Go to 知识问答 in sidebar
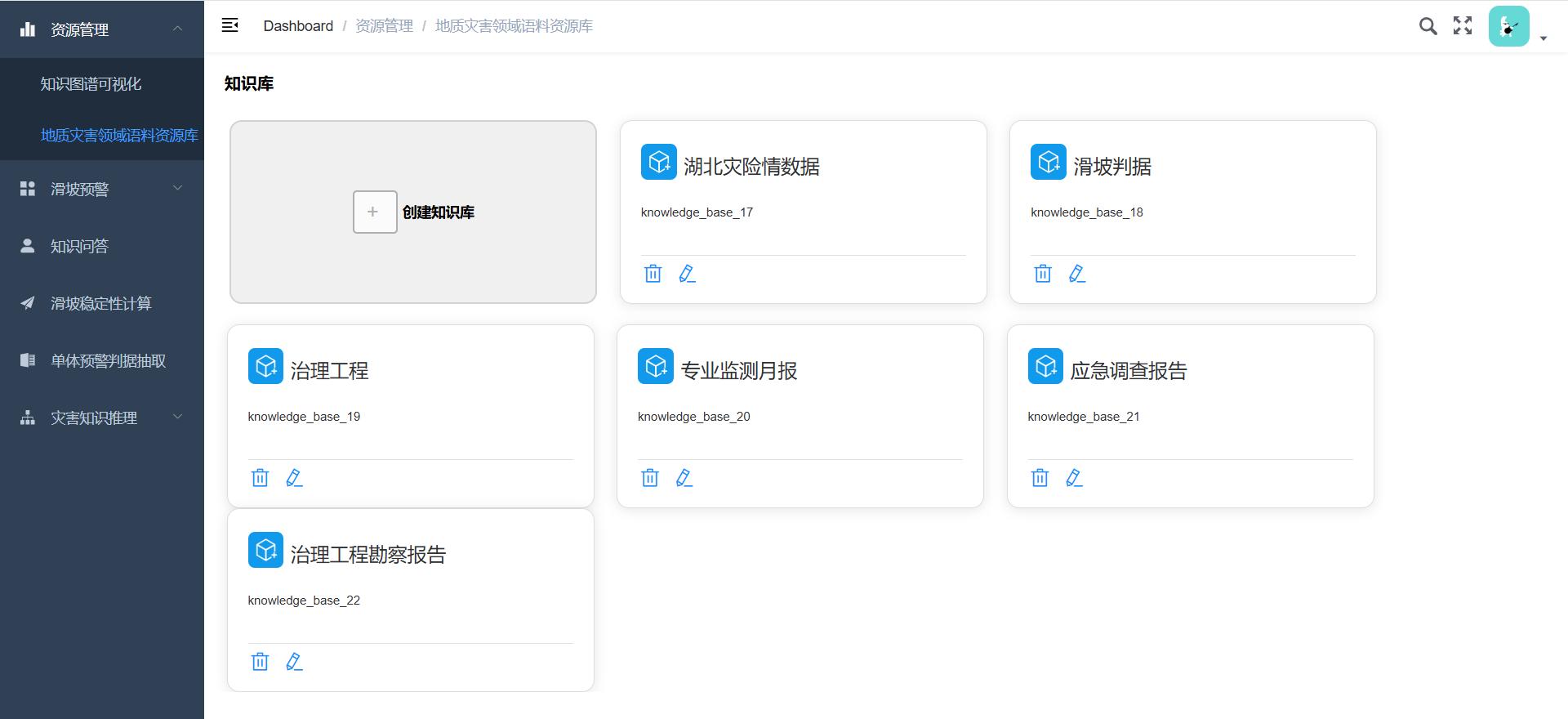This screenshot has width=1568, height=719. click(79, 246)
